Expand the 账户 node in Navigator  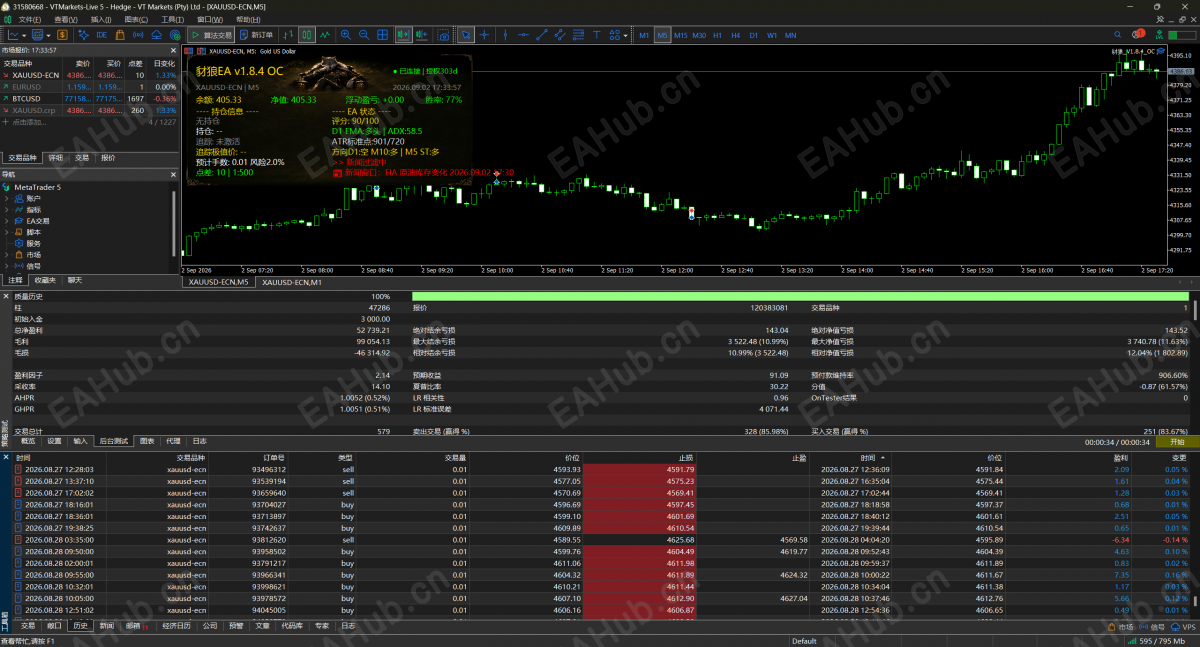pyautogui.click(x=6, y=198)
